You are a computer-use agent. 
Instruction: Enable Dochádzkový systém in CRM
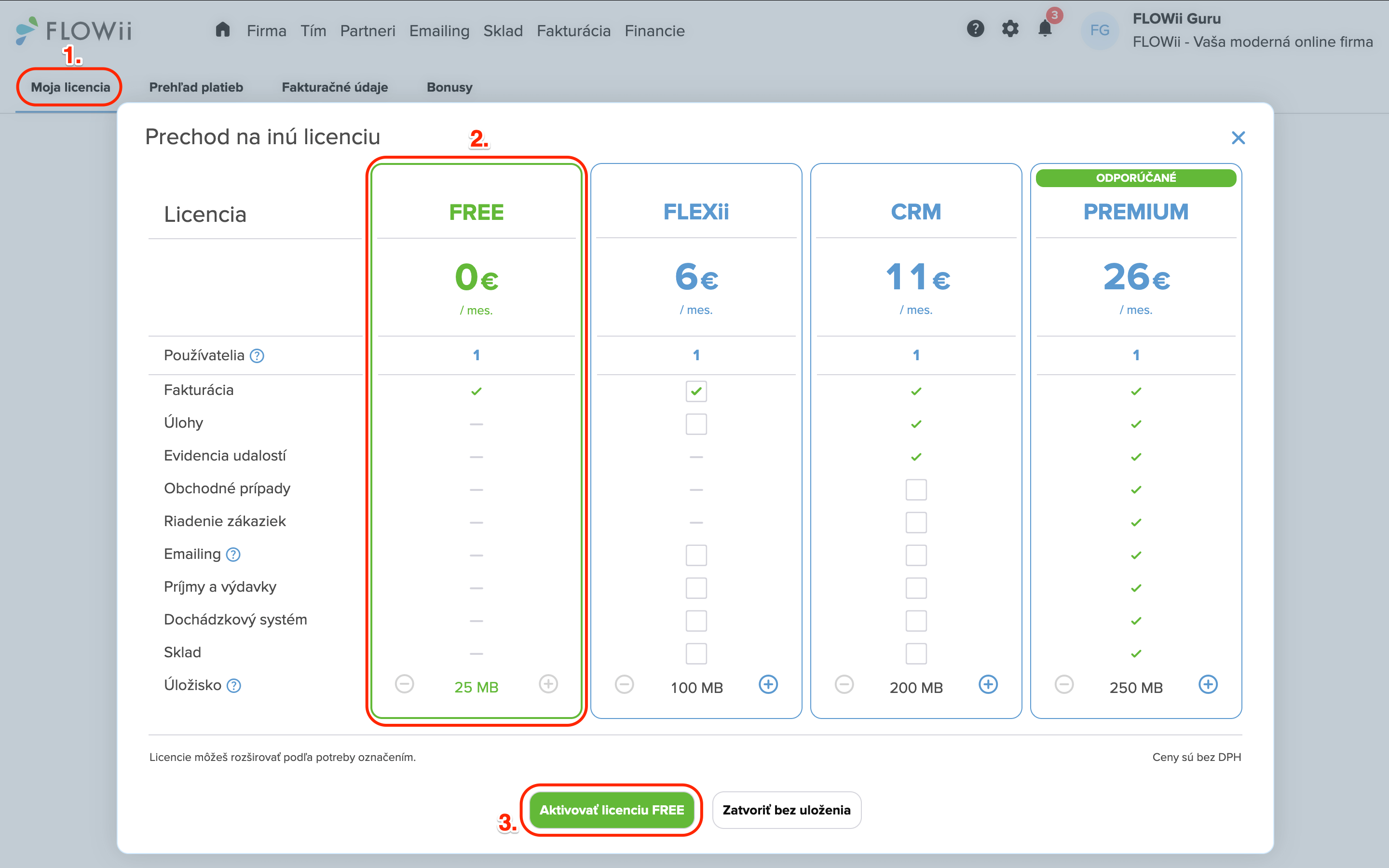click(x=916, y=621)
